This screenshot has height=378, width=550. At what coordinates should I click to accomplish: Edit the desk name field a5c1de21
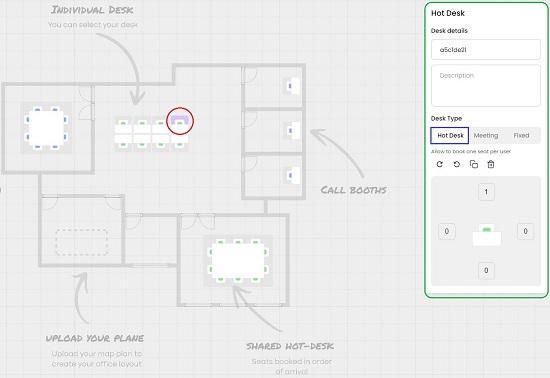(486, 49)
